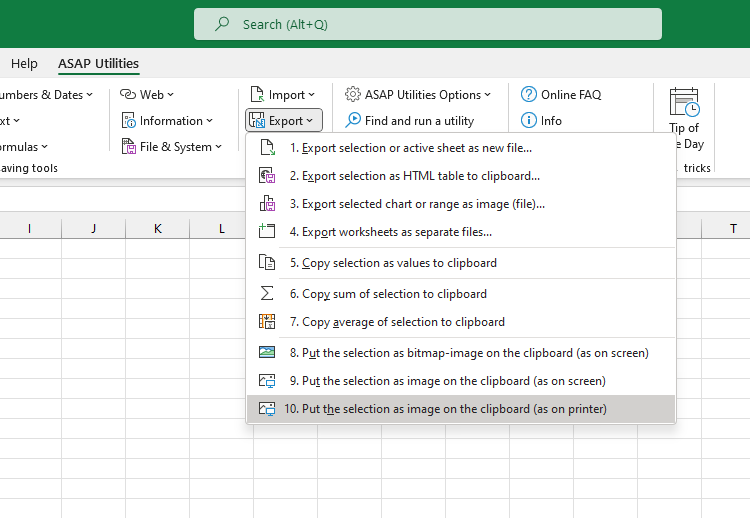Click the Find and run utility icon
Screen dimensions: 750x518
tap(353, 120)
